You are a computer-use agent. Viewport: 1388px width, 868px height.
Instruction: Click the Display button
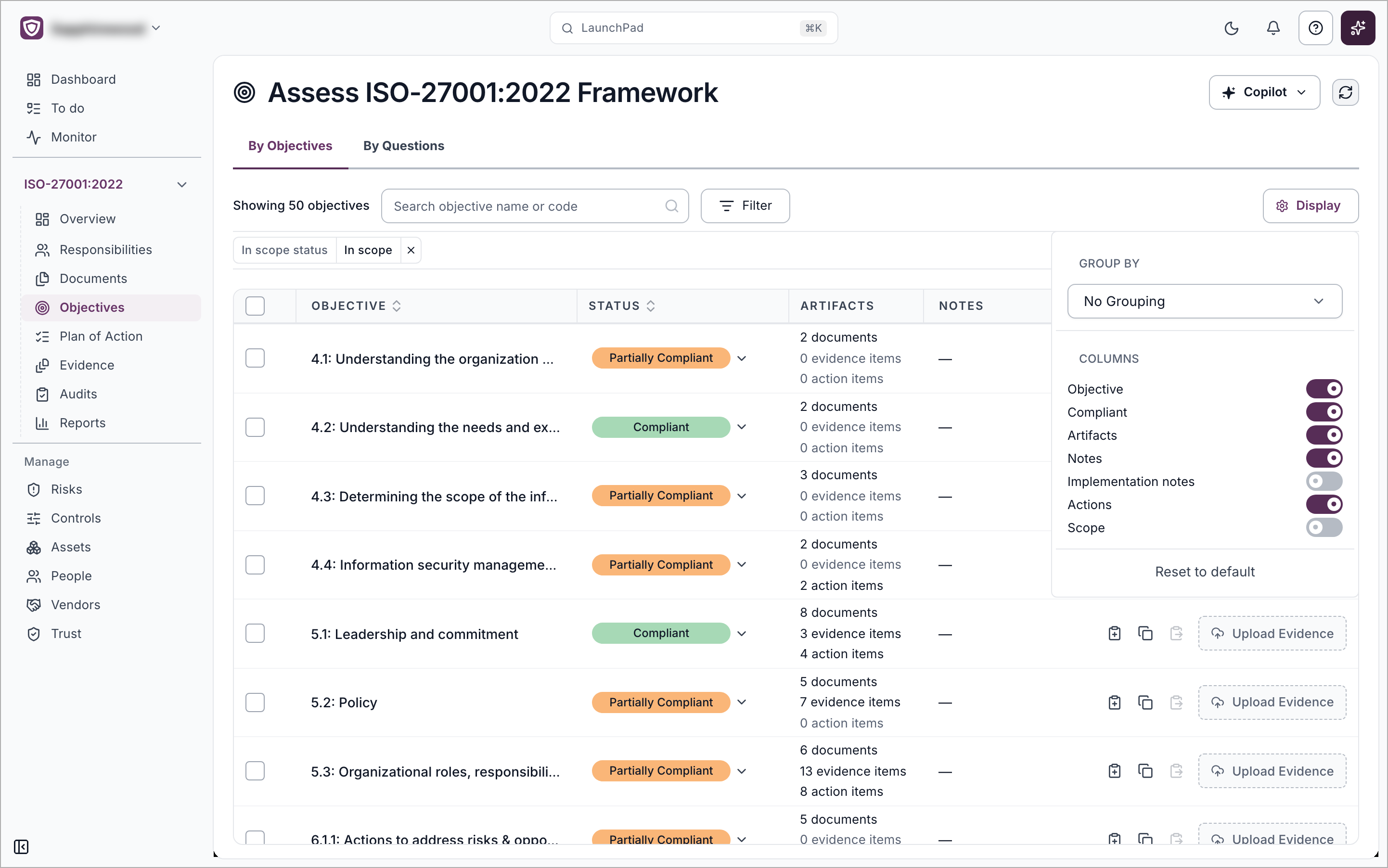1310,205
